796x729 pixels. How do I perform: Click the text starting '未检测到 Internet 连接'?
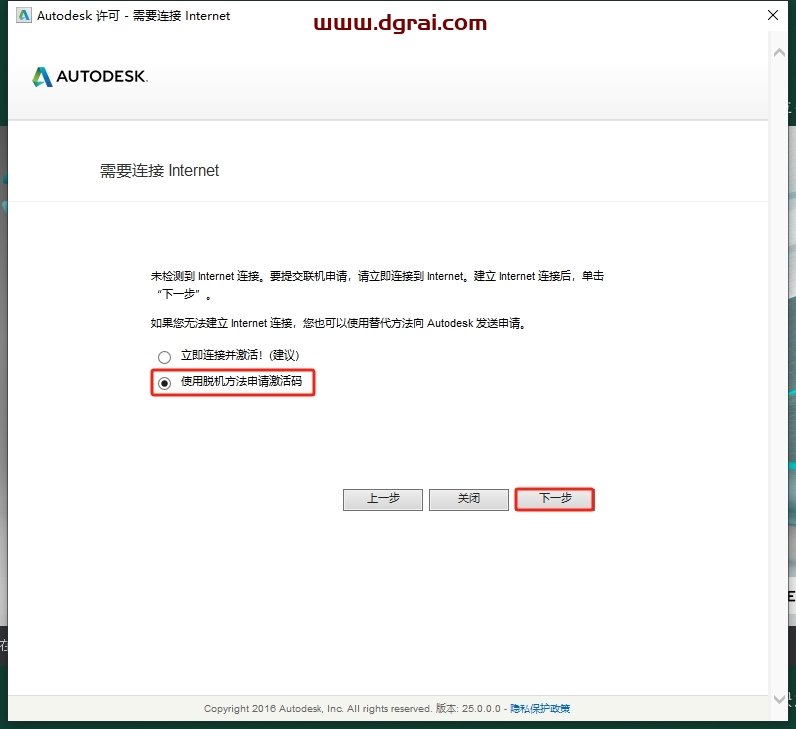[x=377, y=285]
